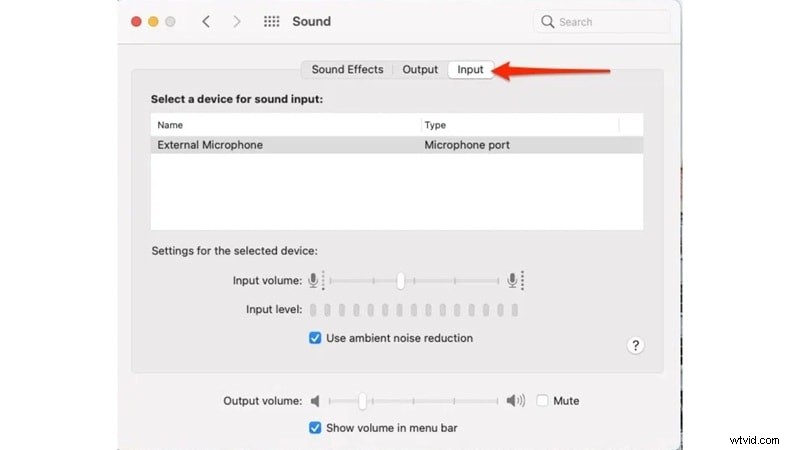
Task: Switch to the Output tab
Action: pos(420,70)
